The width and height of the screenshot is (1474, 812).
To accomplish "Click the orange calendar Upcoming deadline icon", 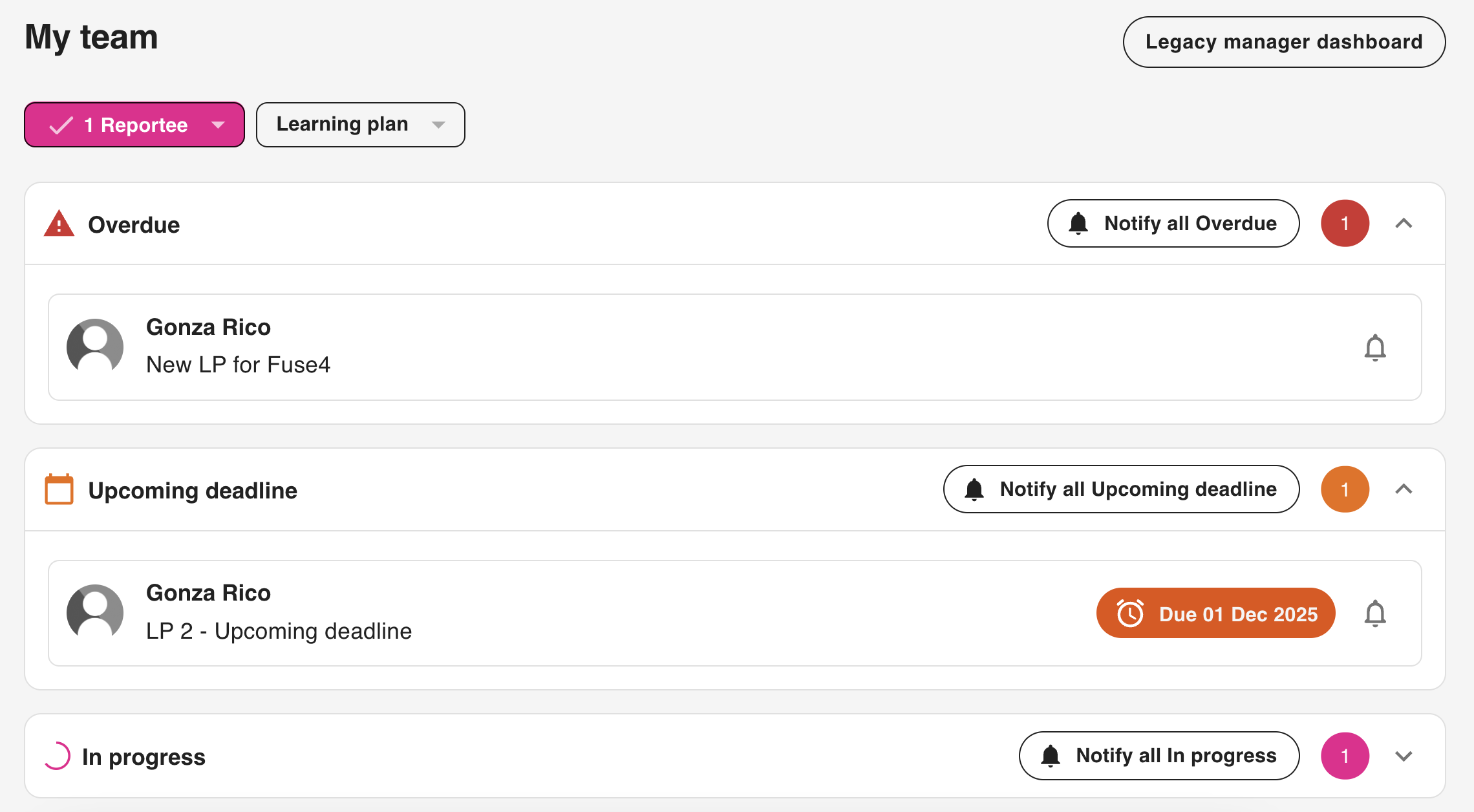I will coord(59,489).
